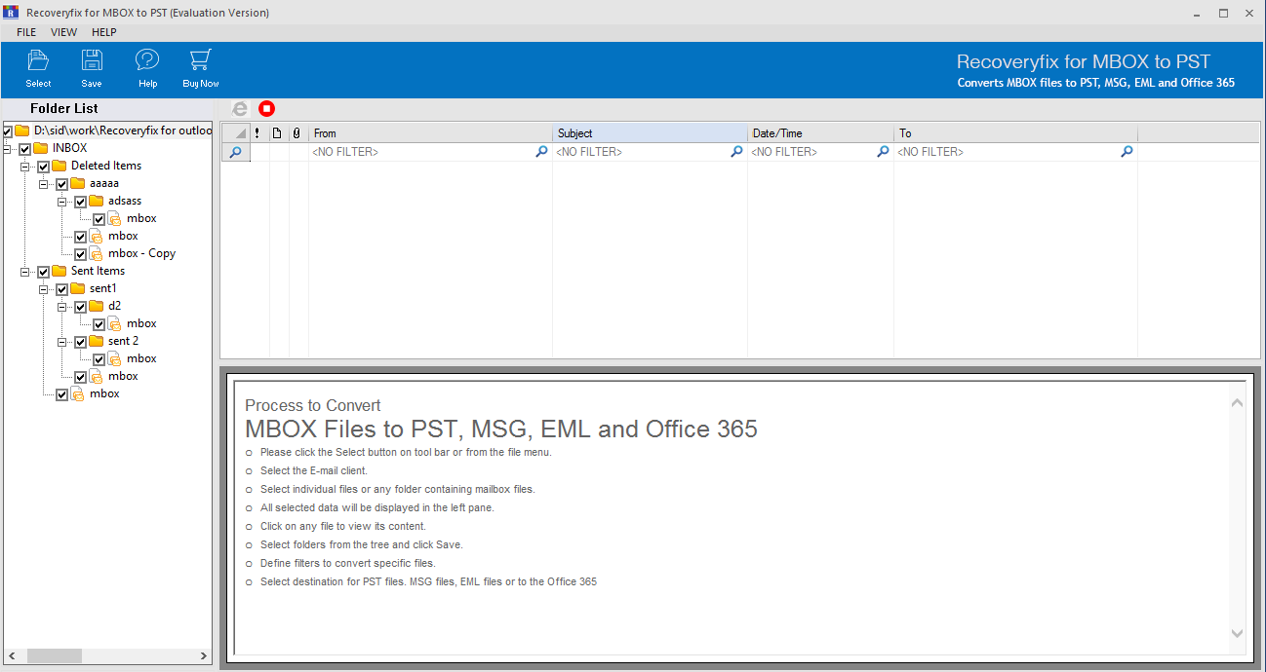Image resolution: width=1266 pixels, height=672 pixels.
Task: Click the INBOX folder icon
Action: point(41,148)
